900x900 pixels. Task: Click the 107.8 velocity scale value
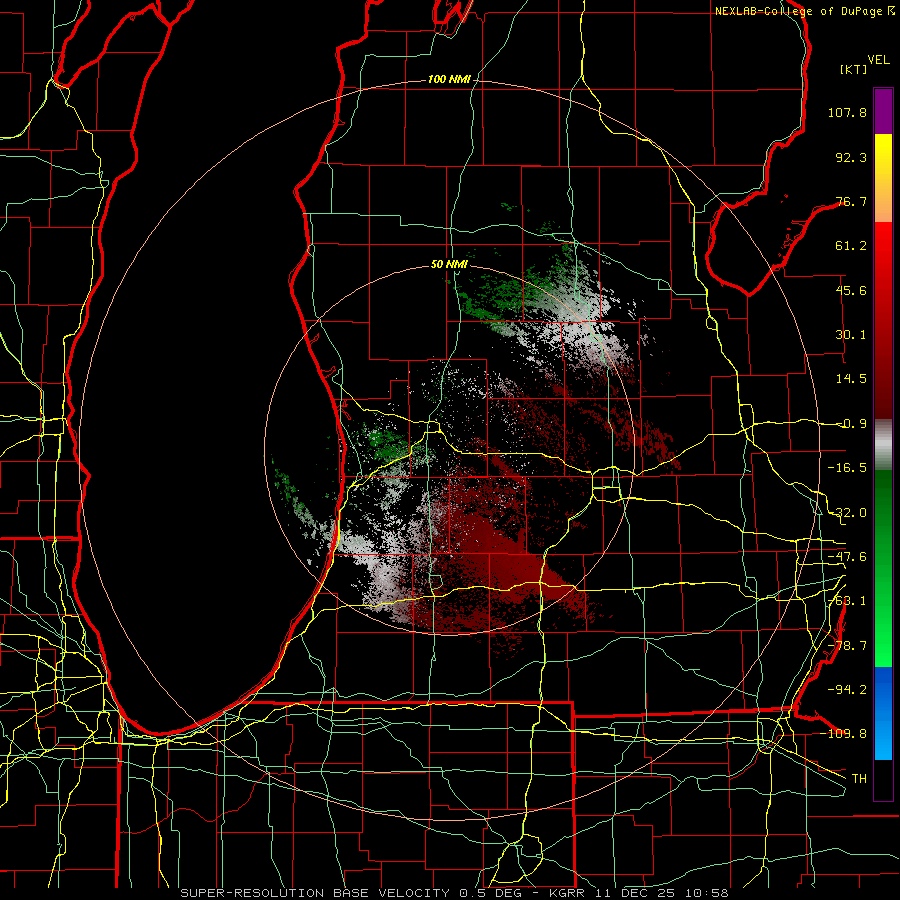(x=847, y=112)
